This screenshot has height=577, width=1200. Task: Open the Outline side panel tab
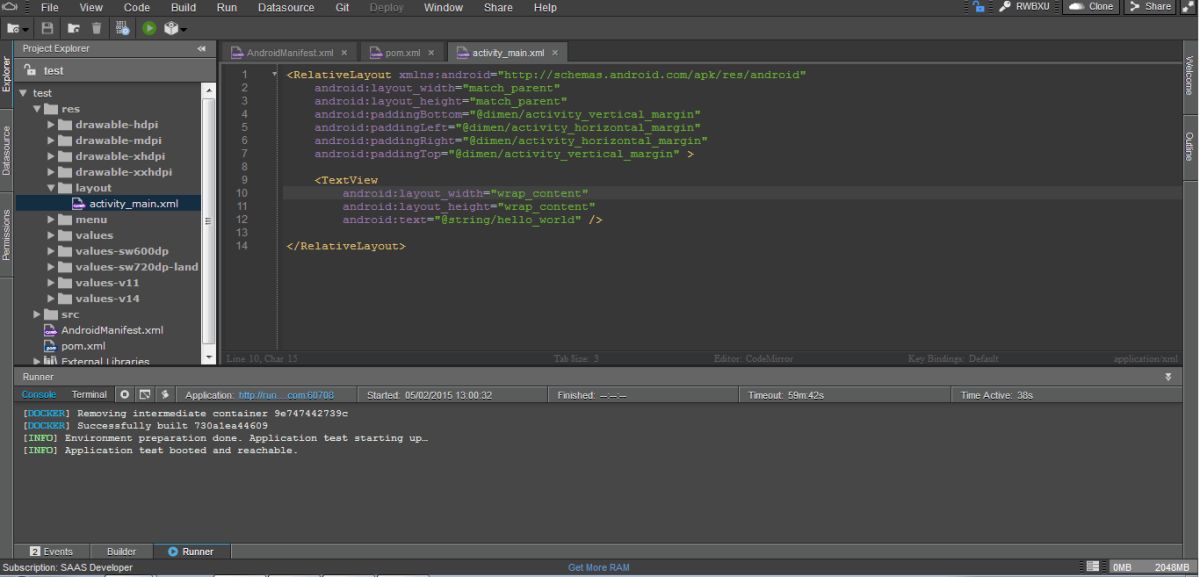pyautogui.click(x=1190, y=147)
